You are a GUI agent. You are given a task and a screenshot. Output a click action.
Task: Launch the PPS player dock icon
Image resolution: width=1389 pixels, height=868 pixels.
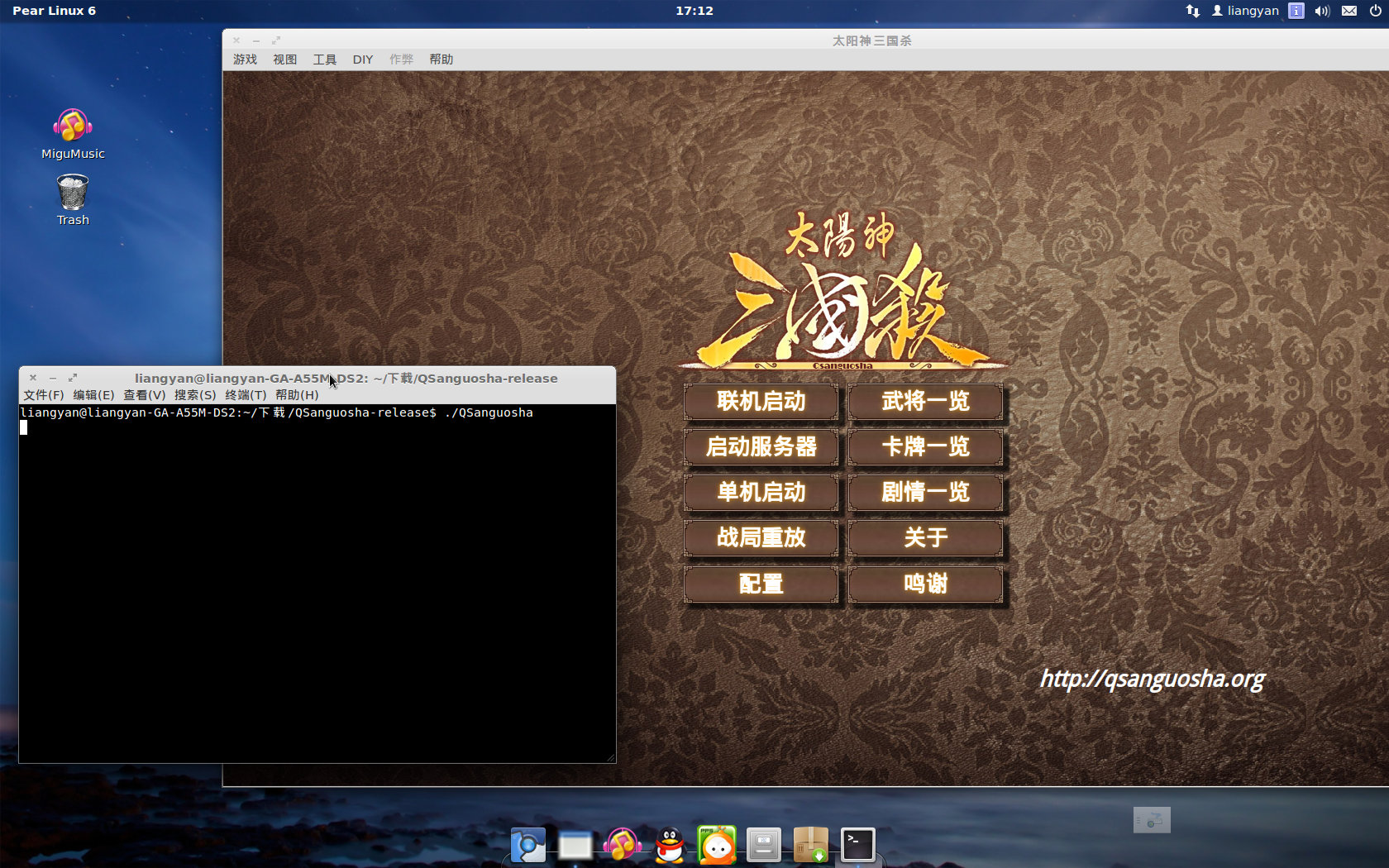click(x=717, y=845)
